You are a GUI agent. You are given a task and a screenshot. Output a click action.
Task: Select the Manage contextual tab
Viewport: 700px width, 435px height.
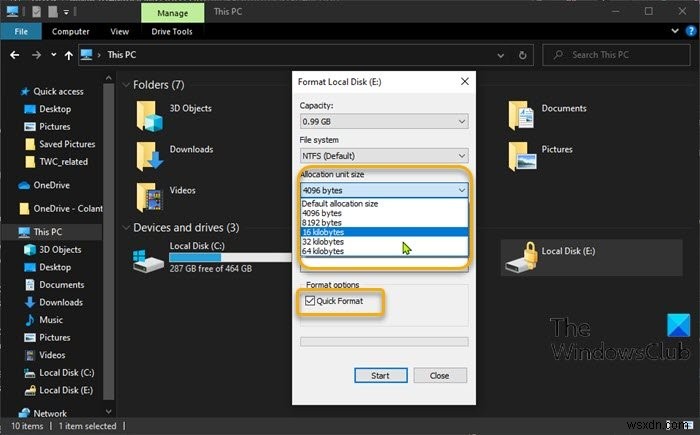pyautogui.click(x=172, y=13)
